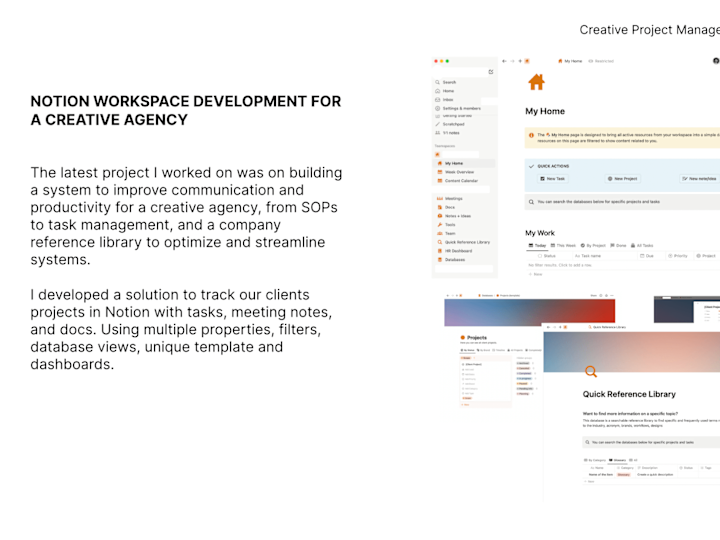Open the Meetings page in sidebar
720x540 pixels.
[x=450, y=198]
